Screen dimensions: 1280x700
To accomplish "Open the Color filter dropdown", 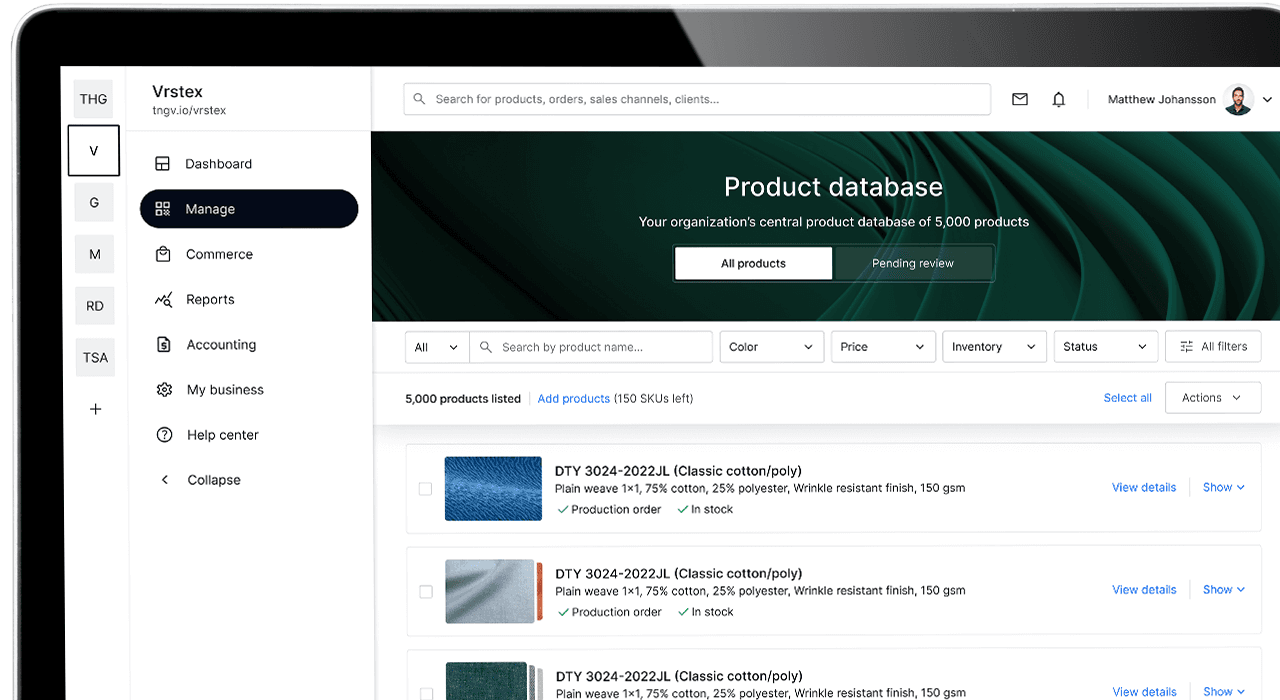I will (772, 347).
